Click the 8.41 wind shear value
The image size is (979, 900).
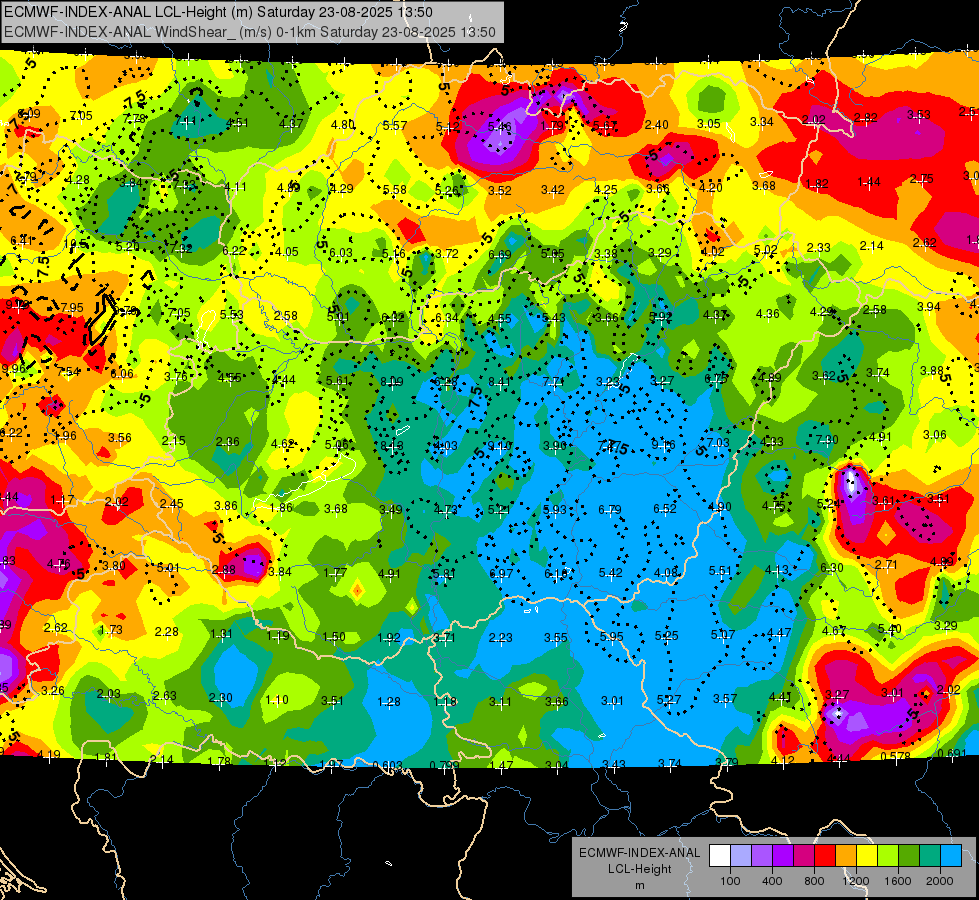(500, 382)
